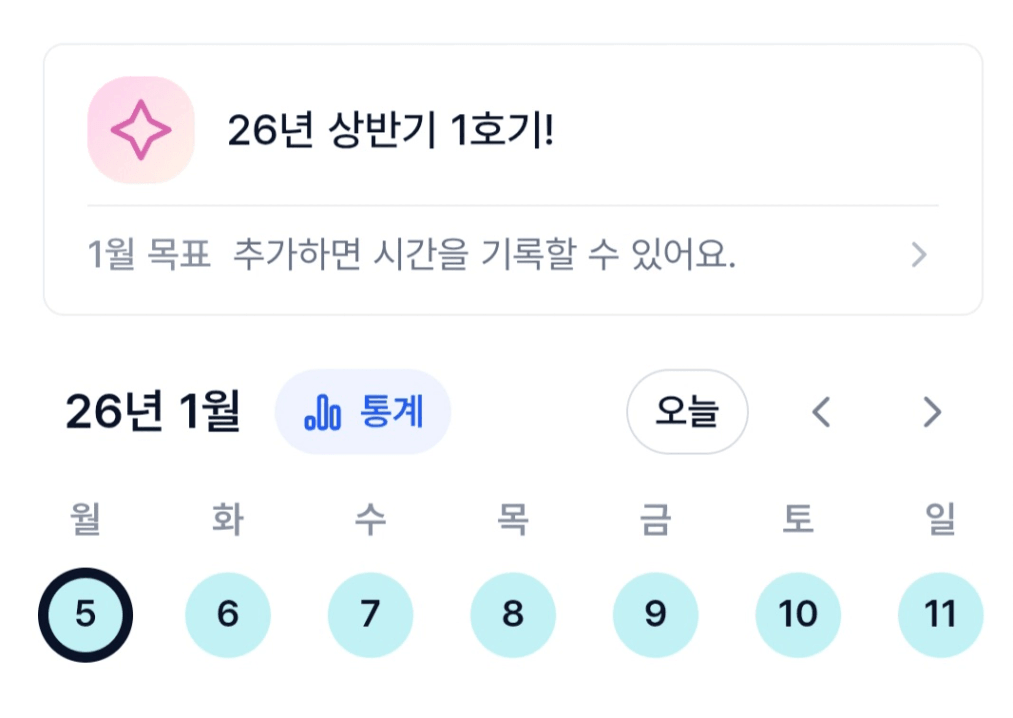Jump to today with 오늘 button
The height and width of the screenshot is (718, 1013).
pyautogui.click(x=687, y=412)
